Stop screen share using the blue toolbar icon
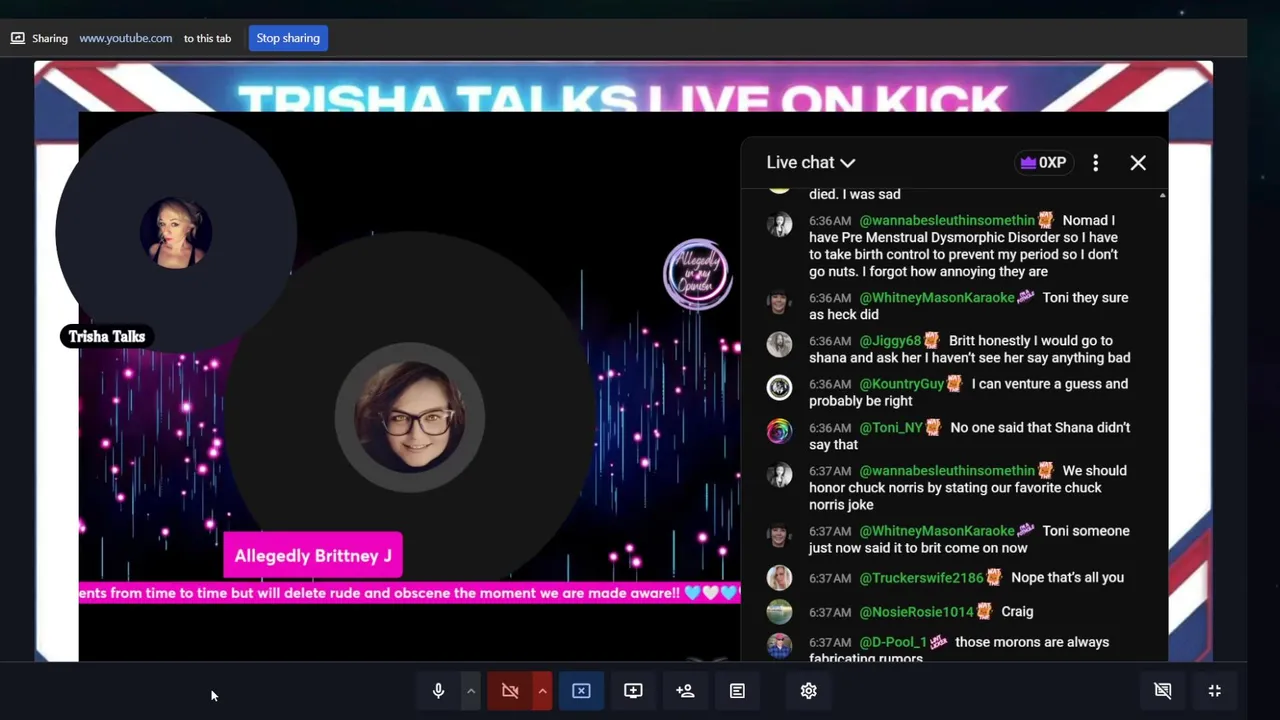 coord(581,691)
